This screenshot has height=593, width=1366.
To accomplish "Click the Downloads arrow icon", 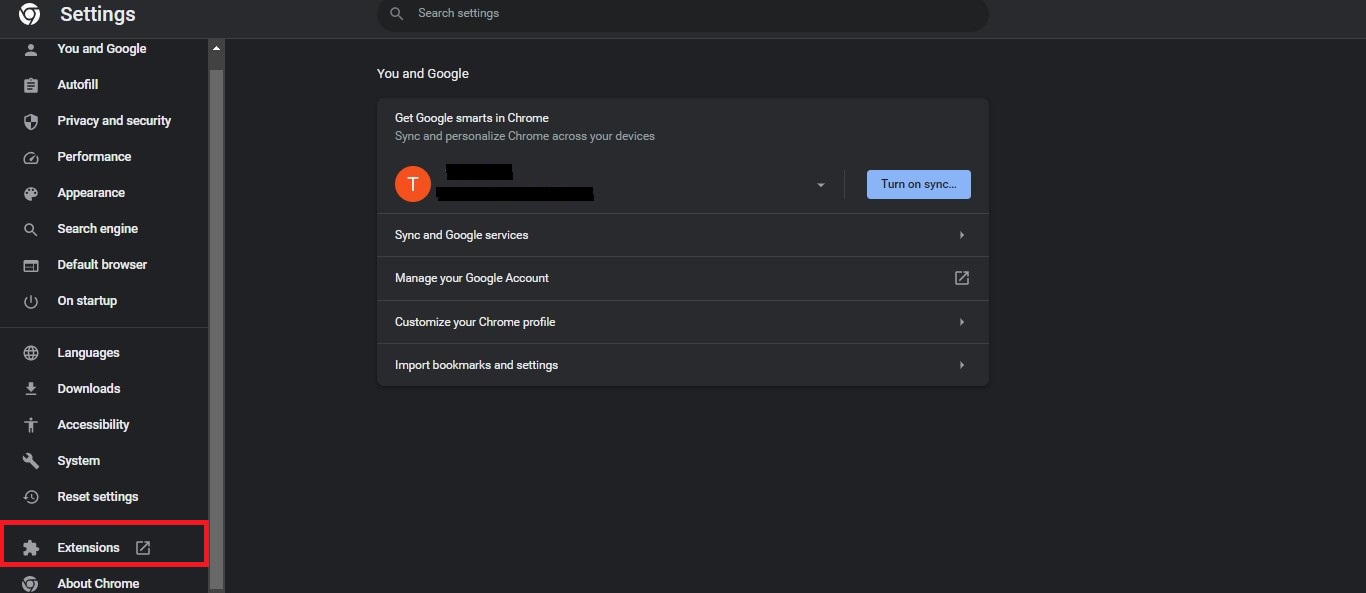I will point(31,389).
